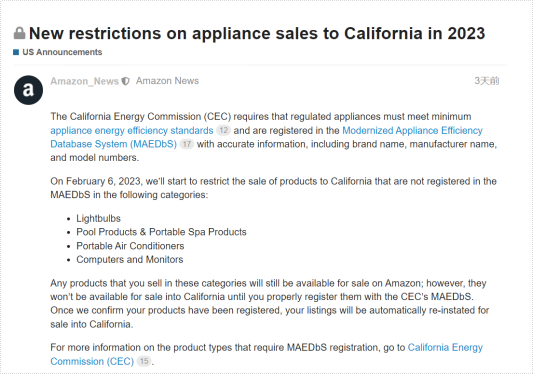Image resolution: width=534 pixels, height=374 pixels.
Task: Click the blue US Announcements category square
Action: (x=16, y=52)
